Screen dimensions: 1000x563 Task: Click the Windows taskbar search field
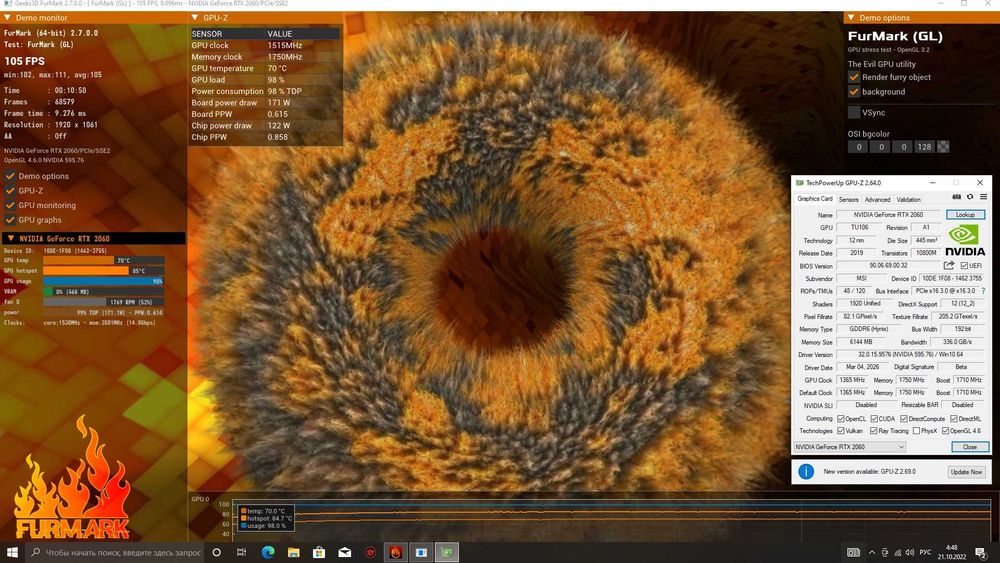[x=115, y=552]
